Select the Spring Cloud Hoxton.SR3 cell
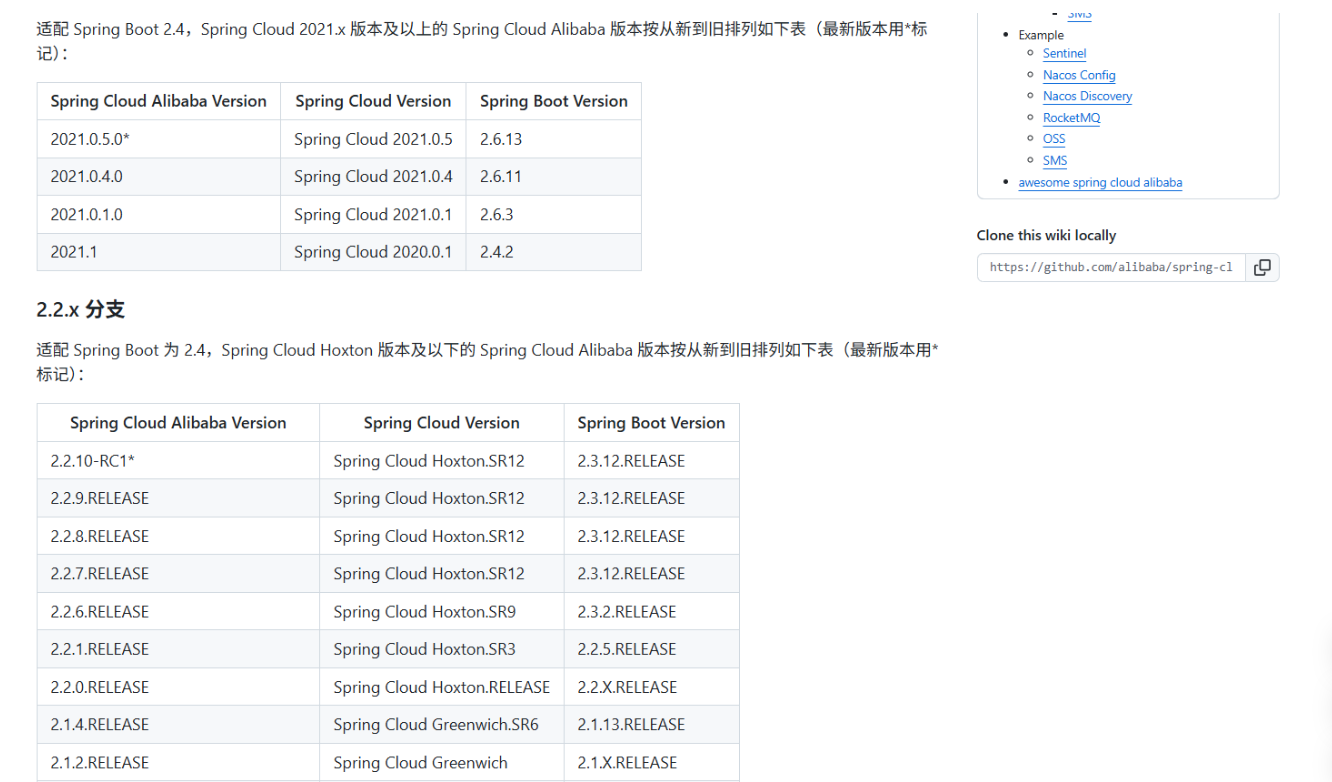 point(442,650)
